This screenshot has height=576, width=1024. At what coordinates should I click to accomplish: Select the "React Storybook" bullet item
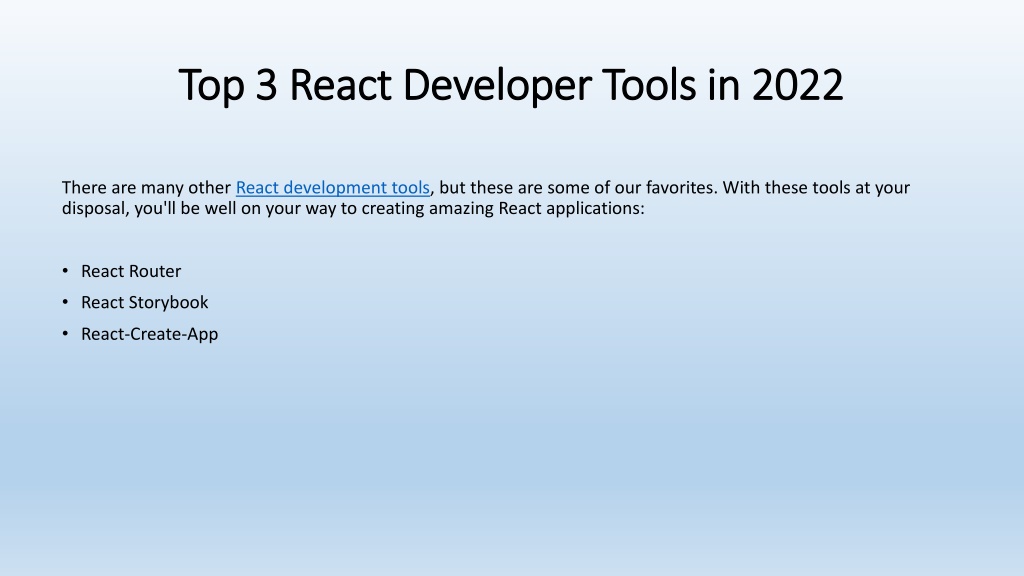[x=144, y=302]
